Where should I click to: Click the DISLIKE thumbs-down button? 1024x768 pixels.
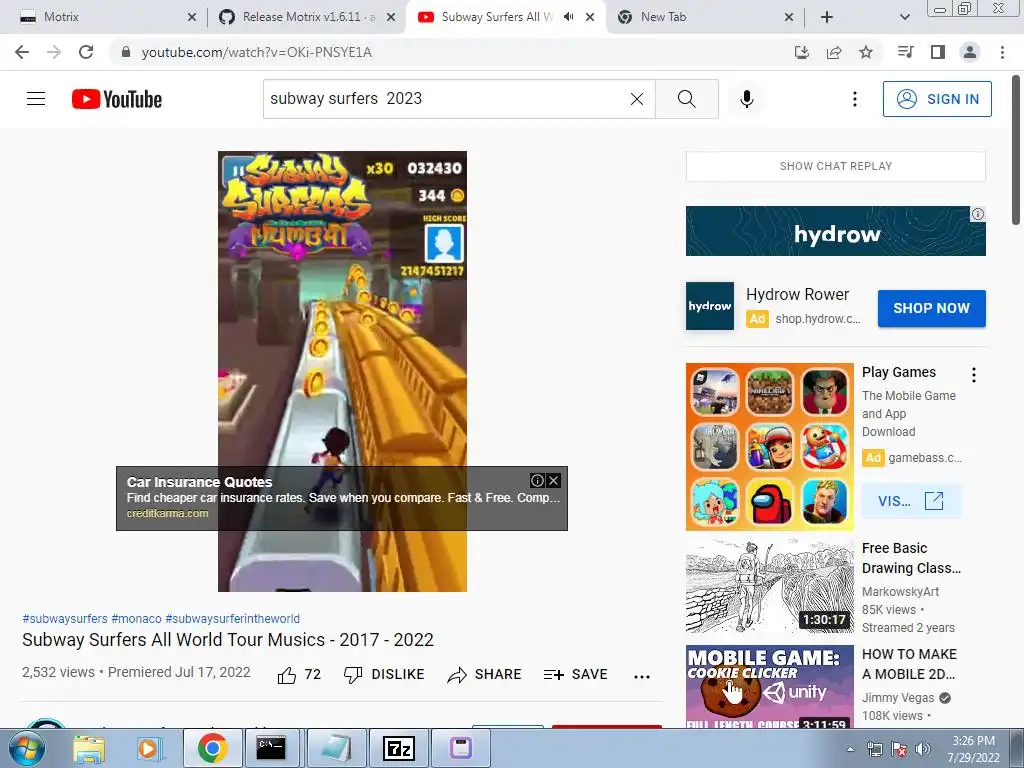[x=384, y=675]
